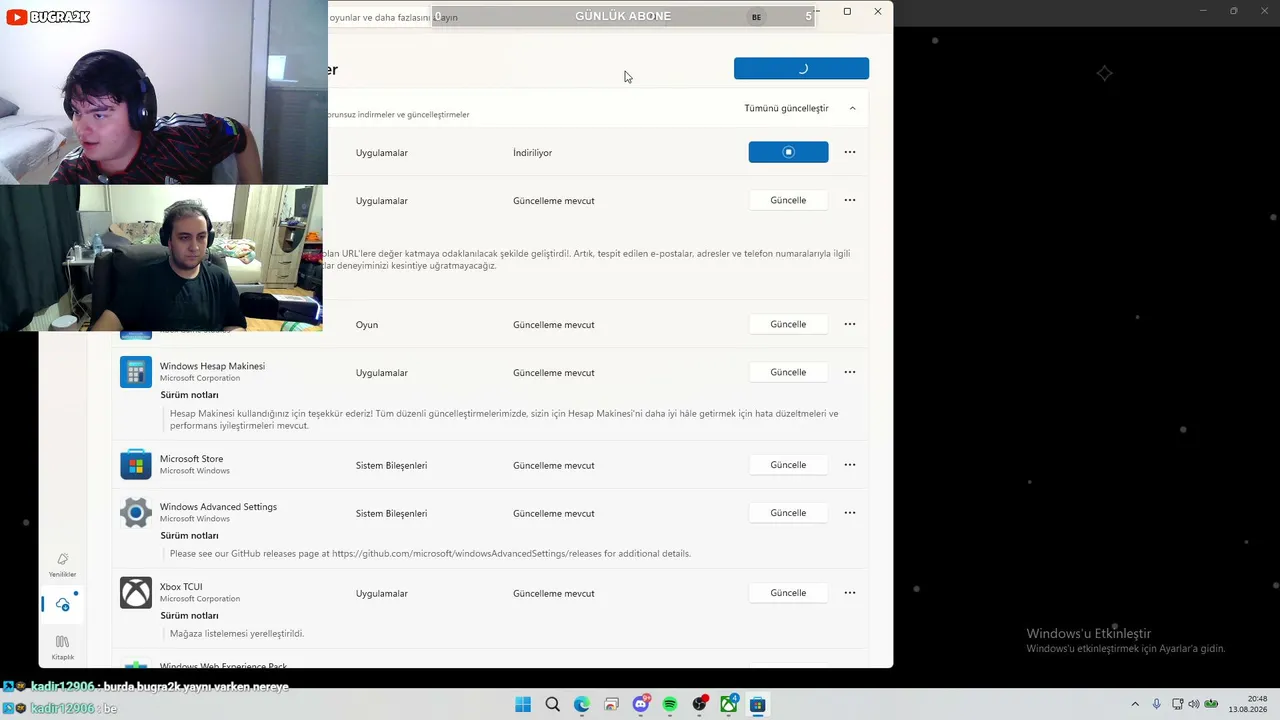Switch to Microsoft Store in the taskbar
This screenshot has width=1280, height=720.
(758, 705)
